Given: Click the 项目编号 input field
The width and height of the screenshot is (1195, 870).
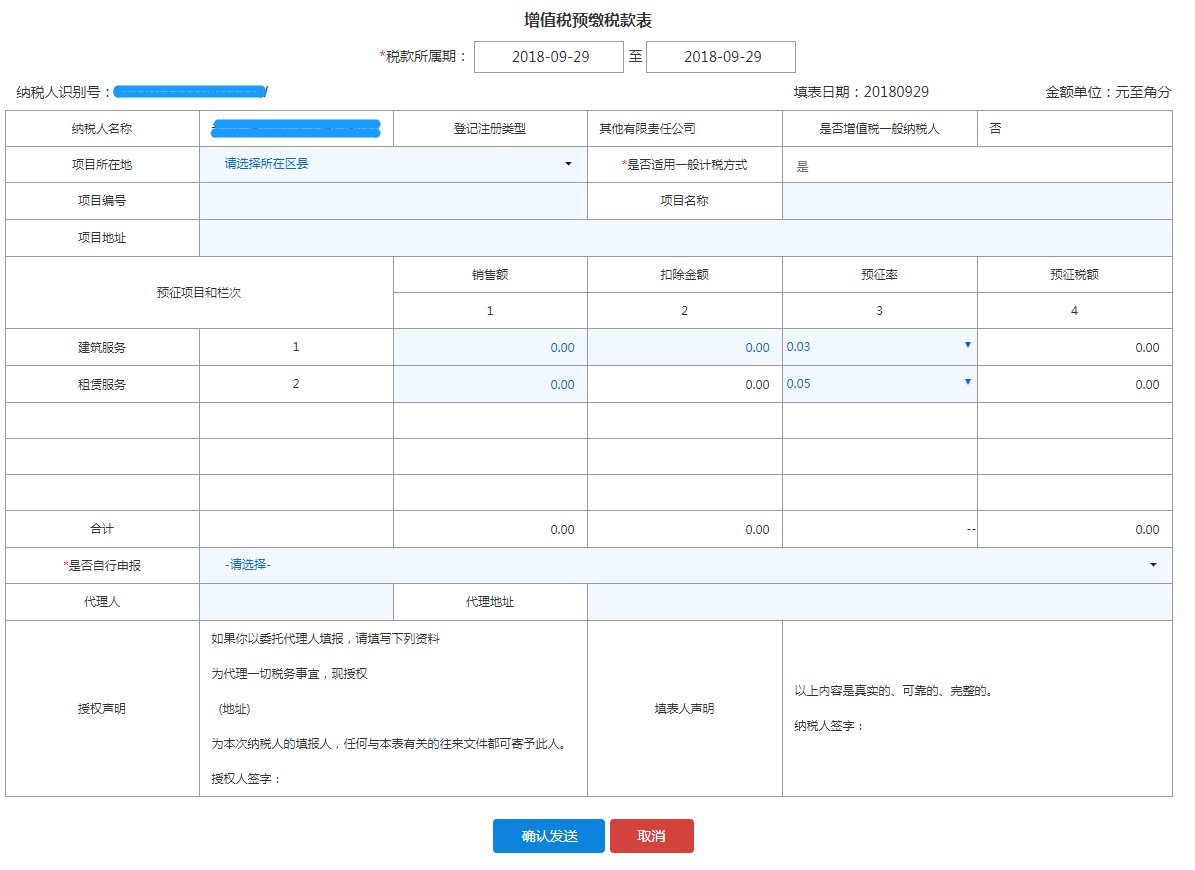Looking at the screenshot, I should click(390, 200).
